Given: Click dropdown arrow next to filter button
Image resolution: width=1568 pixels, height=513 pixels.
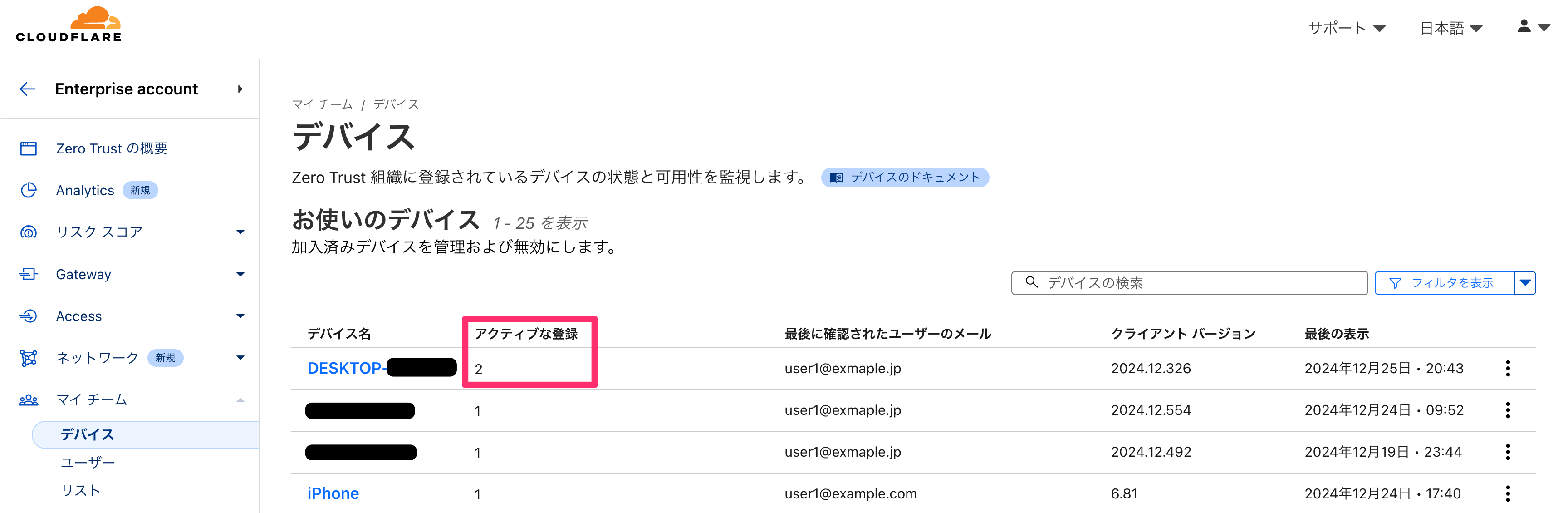Looking at the screenshot, I should 1524,283.
